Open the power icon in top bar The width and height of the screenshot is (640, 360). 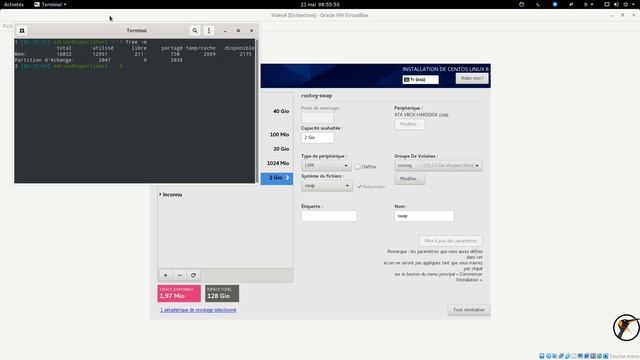626,4
